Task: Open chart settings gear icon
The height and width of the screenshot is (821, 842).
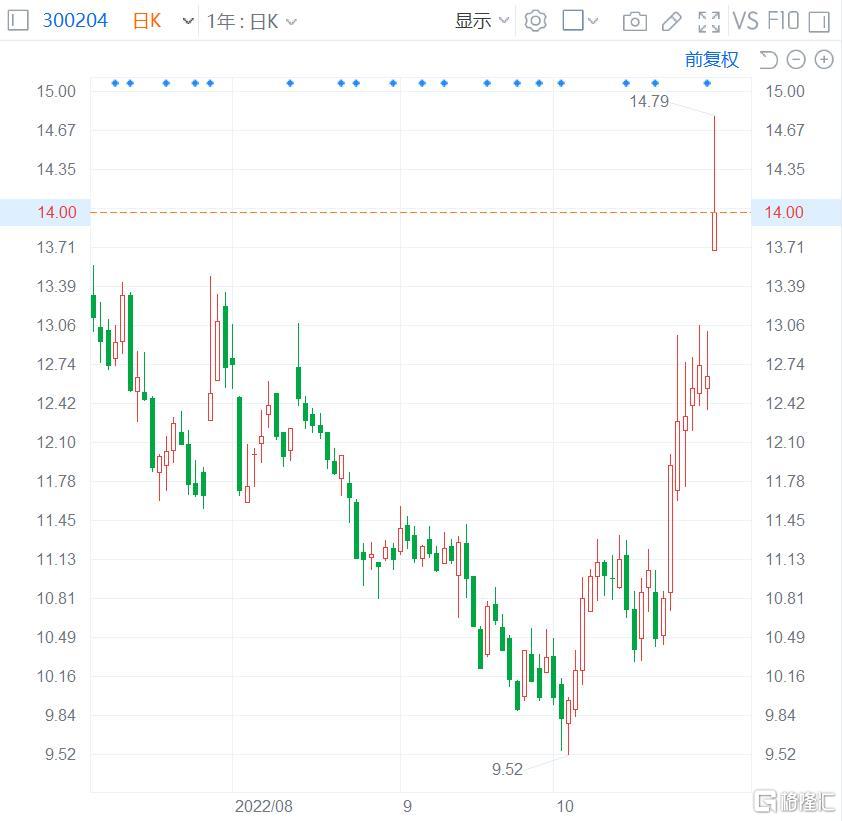Action: pos(535,21)
